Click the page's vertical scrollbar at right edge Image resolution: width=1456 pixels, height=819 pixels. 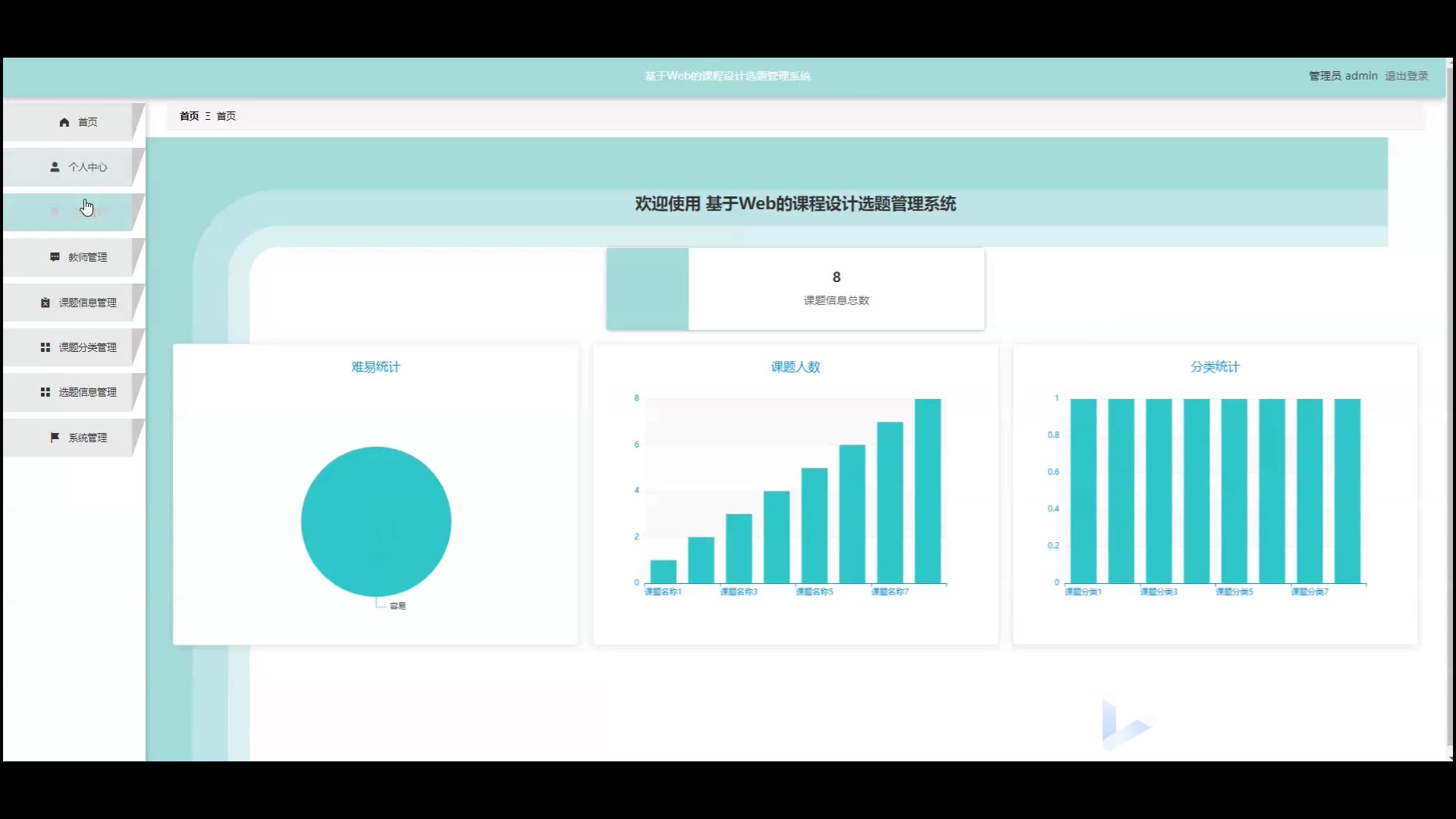point(1450,409)
